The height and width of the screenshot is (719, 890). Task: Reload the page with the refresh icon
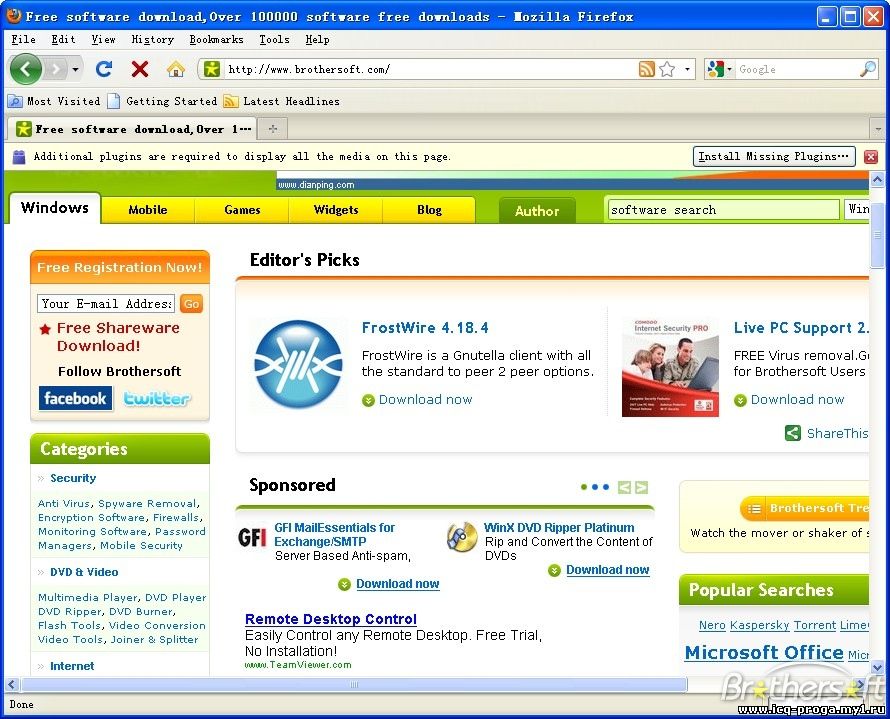103,69
